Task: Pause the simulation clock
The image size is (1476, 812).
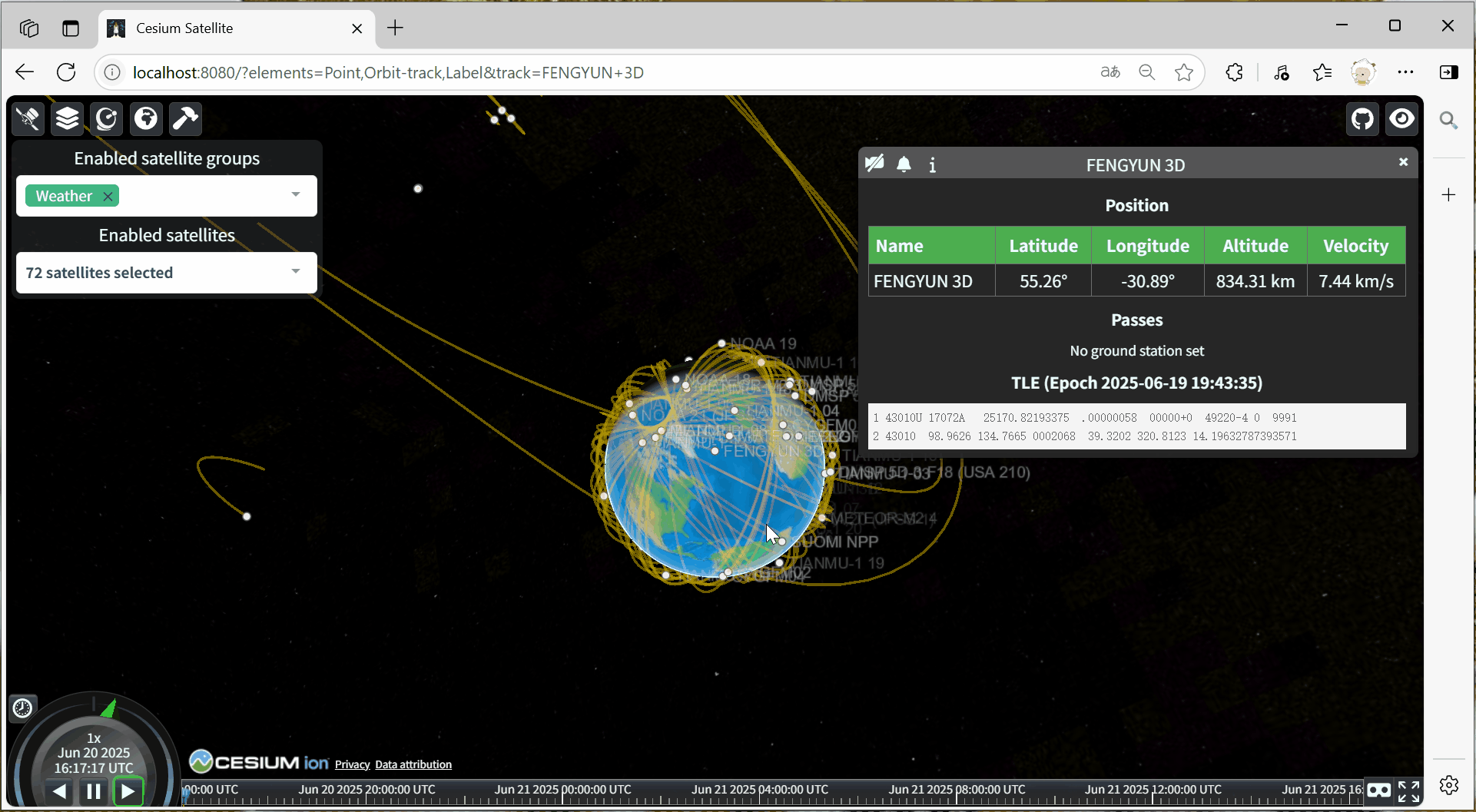Action: tap(94, 791)
